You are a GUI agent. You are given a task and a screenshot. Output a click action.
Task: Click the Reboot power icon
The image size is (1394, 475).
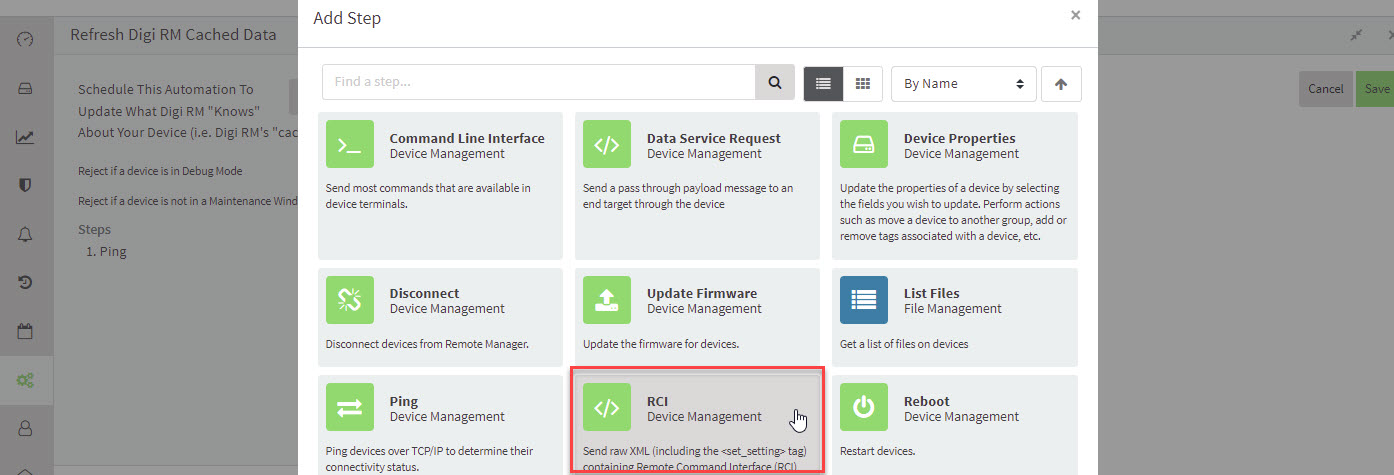(864, 408)
